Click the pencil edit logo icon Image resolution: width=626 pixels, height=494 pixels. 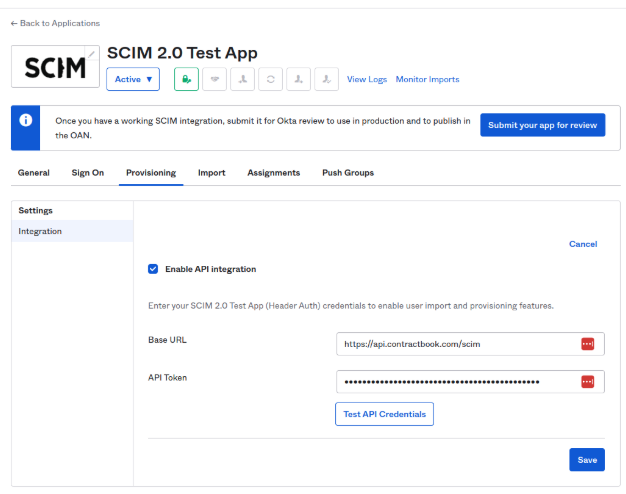[x=92, y=54]
